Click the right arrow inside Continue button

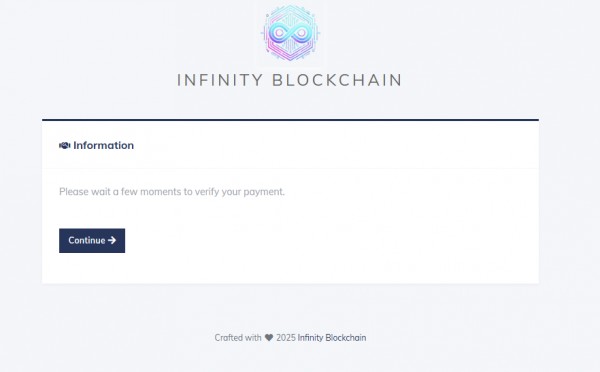112,240
